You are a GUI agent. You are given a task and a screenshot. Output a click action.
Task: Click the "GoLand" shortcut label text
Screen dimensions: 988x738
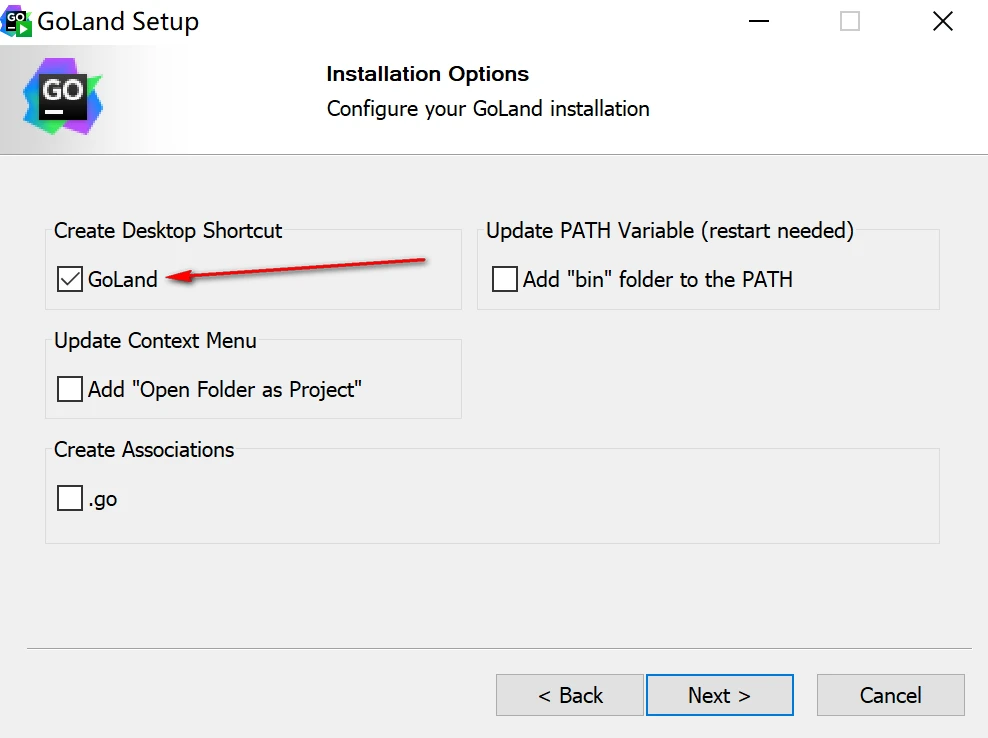point(123,279)
